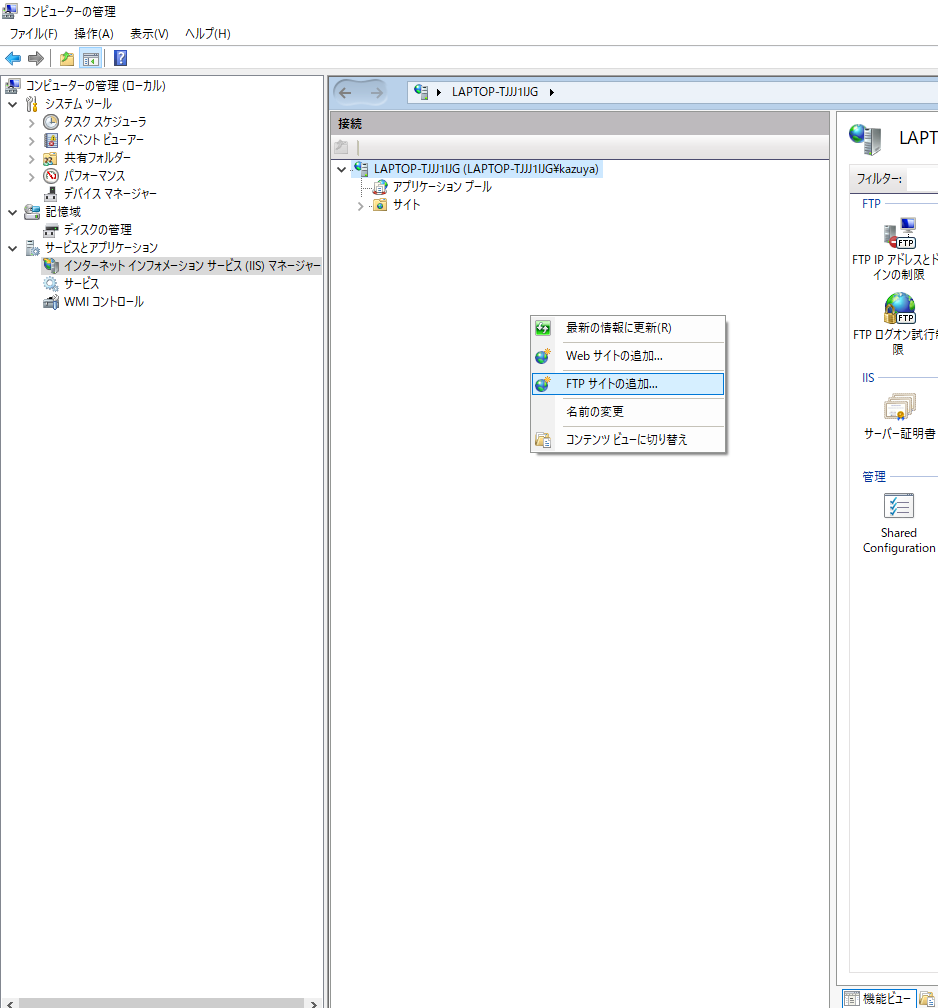The height and width of the screenshot is (1008, 938).
Task: Open the Help question mark toolbar icon
Action: point(120,58)
